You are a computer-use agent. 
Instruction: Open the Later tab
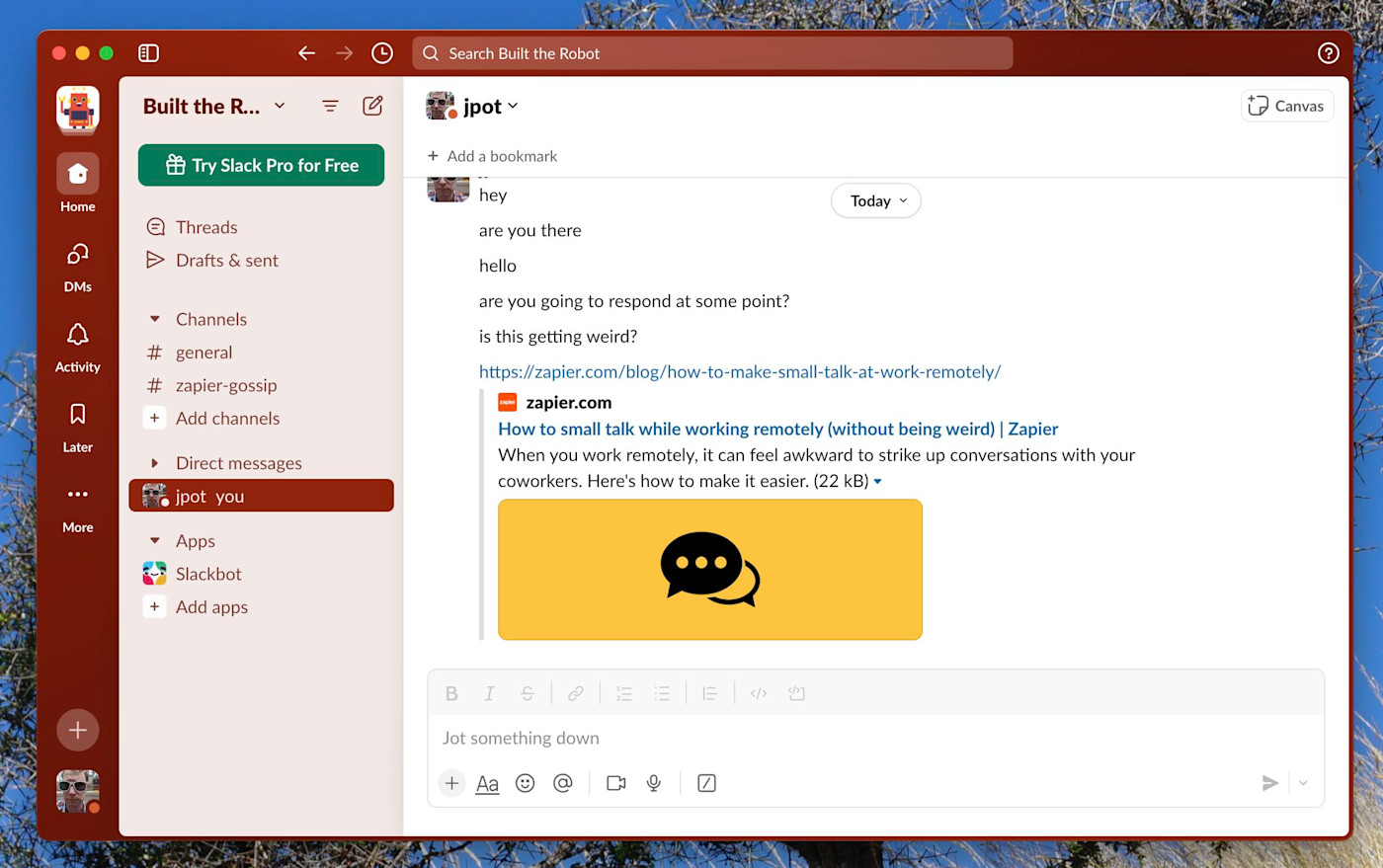tap(78, 427)
